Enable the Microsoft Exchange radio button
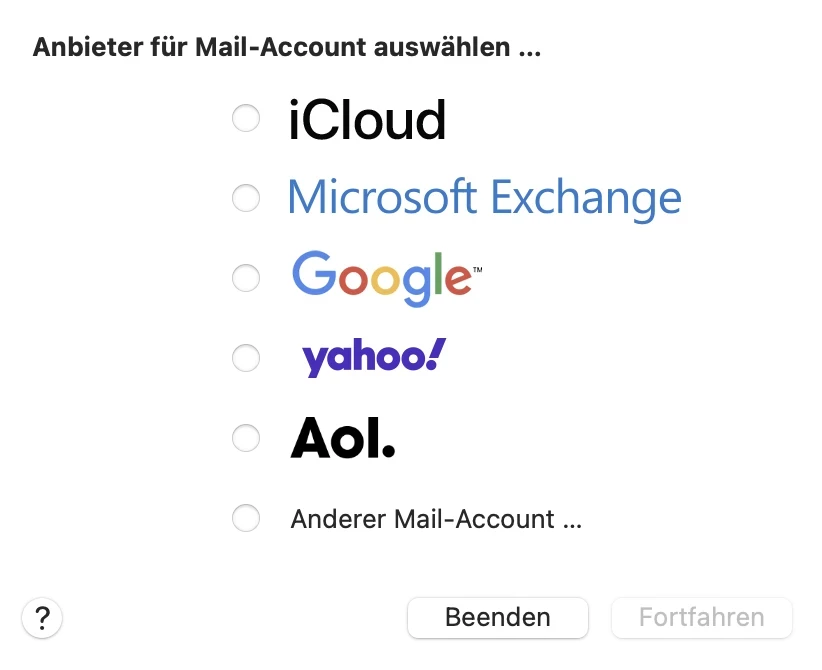This screenshot has width=822, height=670. click(246, 198)
